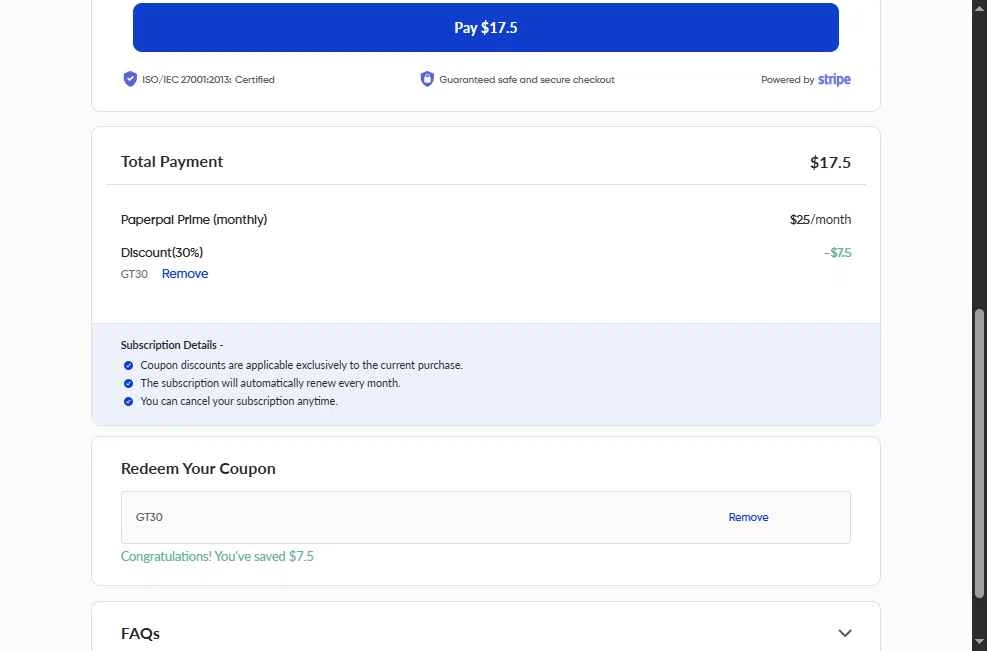The image size is (987, 651).
Task: Click the Pay $17.5 button
Action: click(x=485, y=28)
